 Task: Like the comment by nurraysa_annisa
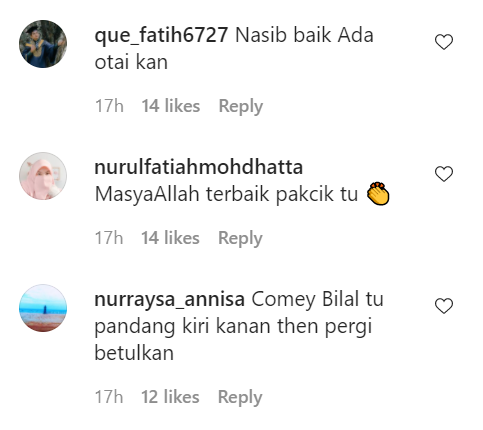tap(444, 306)
